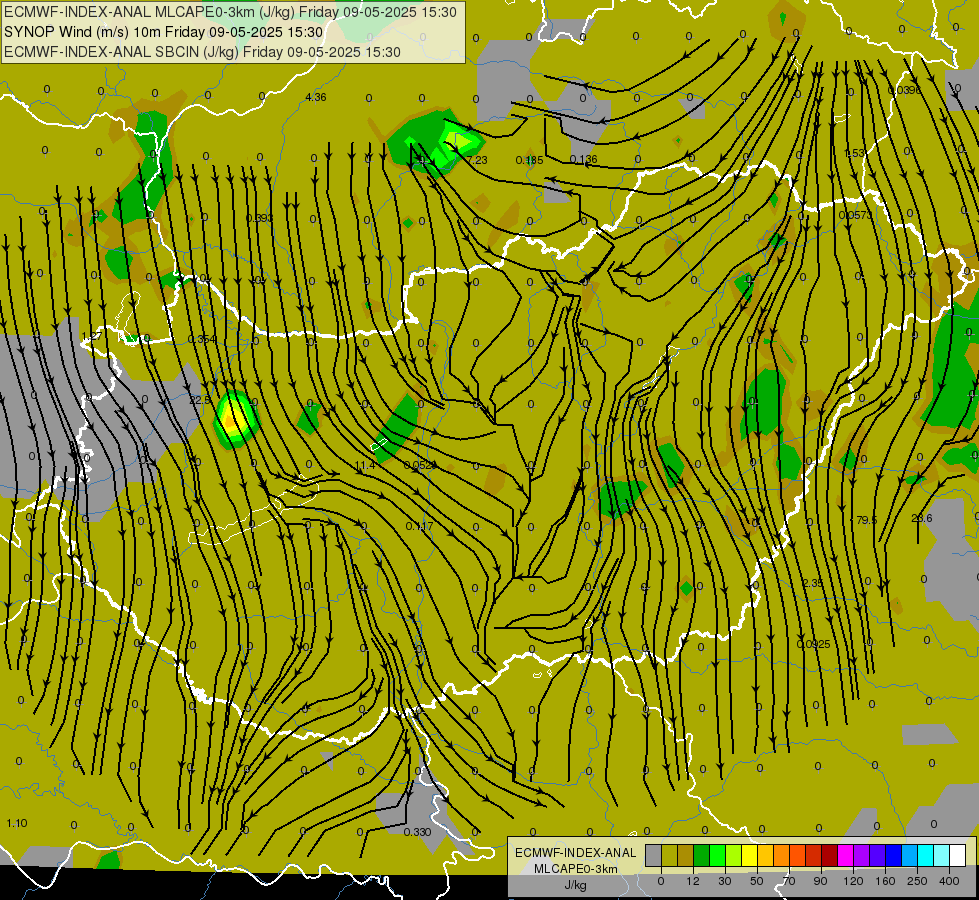Pick the magenta legend swatch
The height and width of the screenshot is (900, 979).
(x=846, y=856)
